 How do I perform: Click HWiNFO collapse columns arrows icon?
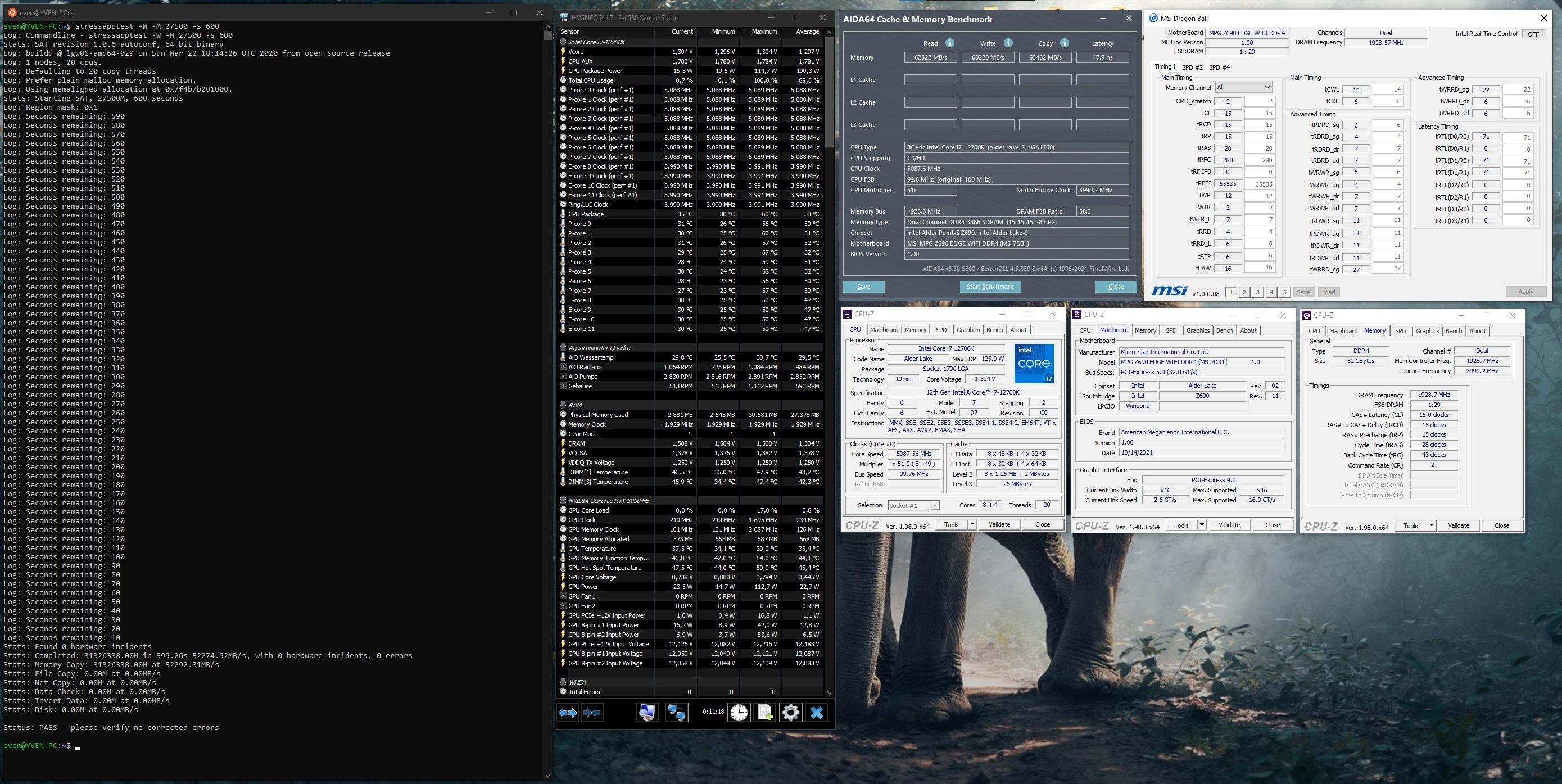click(592, 713)
